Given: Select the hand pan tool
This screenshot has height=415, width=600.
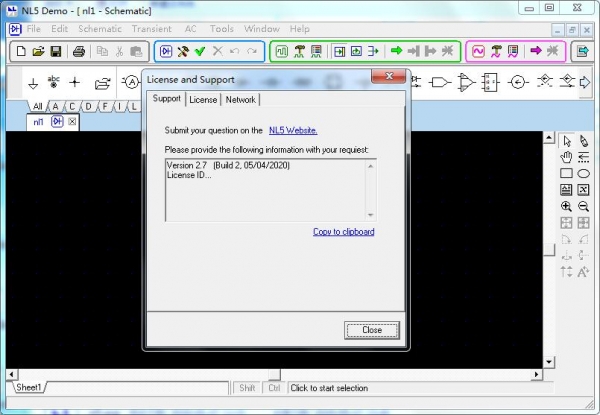Looking at the screenshot, I should (566, 157).
